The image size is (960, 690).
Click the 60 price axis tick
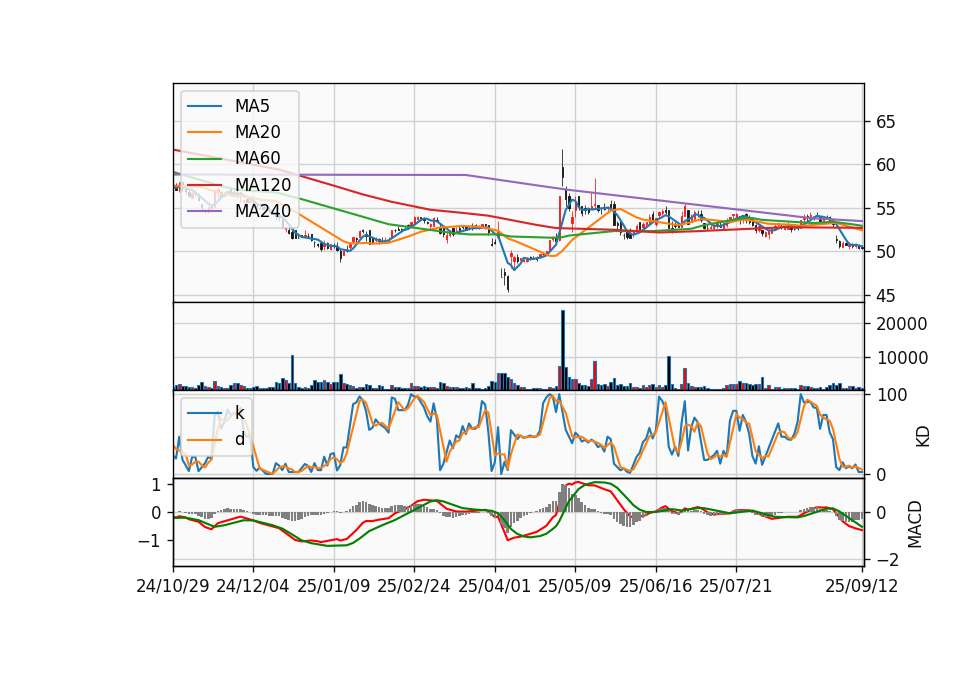coord(885,165)
